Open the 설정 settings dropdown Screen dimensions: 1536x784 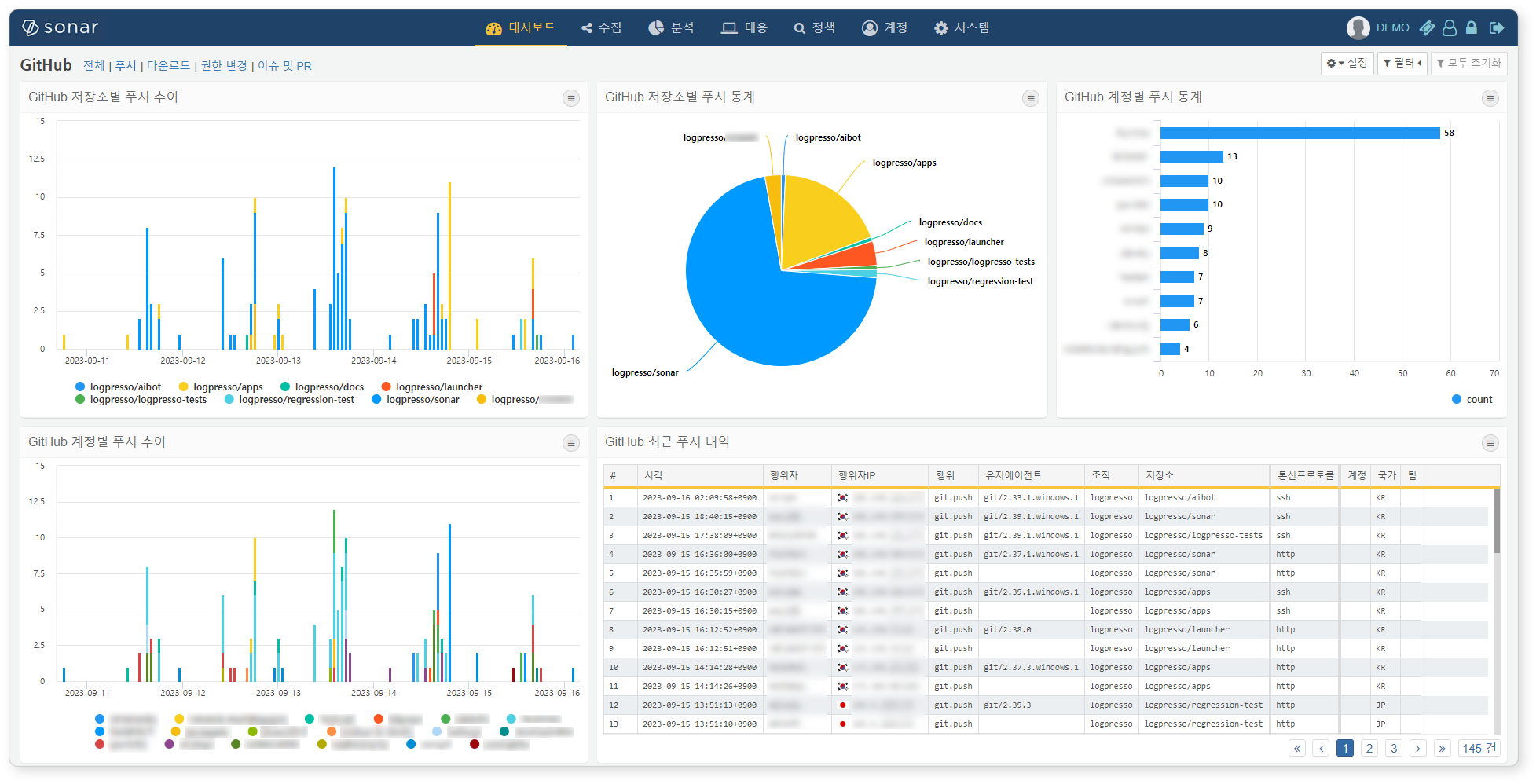(1347, 63)
